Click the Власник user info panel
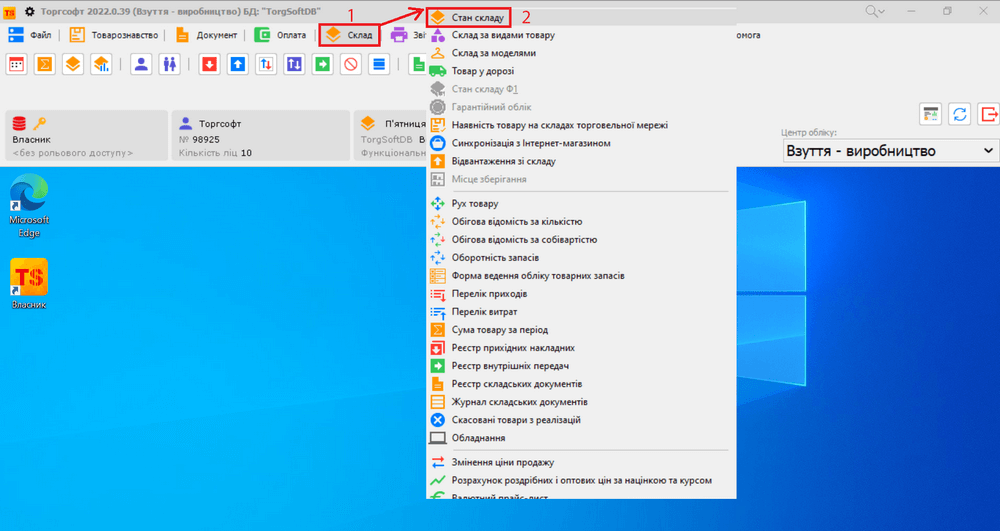Viewport: 1000px width, 531px height. pos(86,135)
